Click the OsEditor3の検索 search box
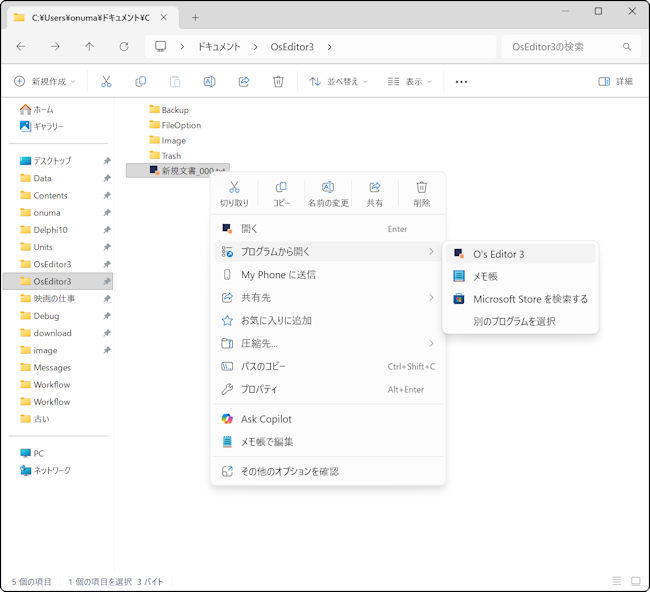Viewport: 650px width, 592px height. click(x=563, y=47)
